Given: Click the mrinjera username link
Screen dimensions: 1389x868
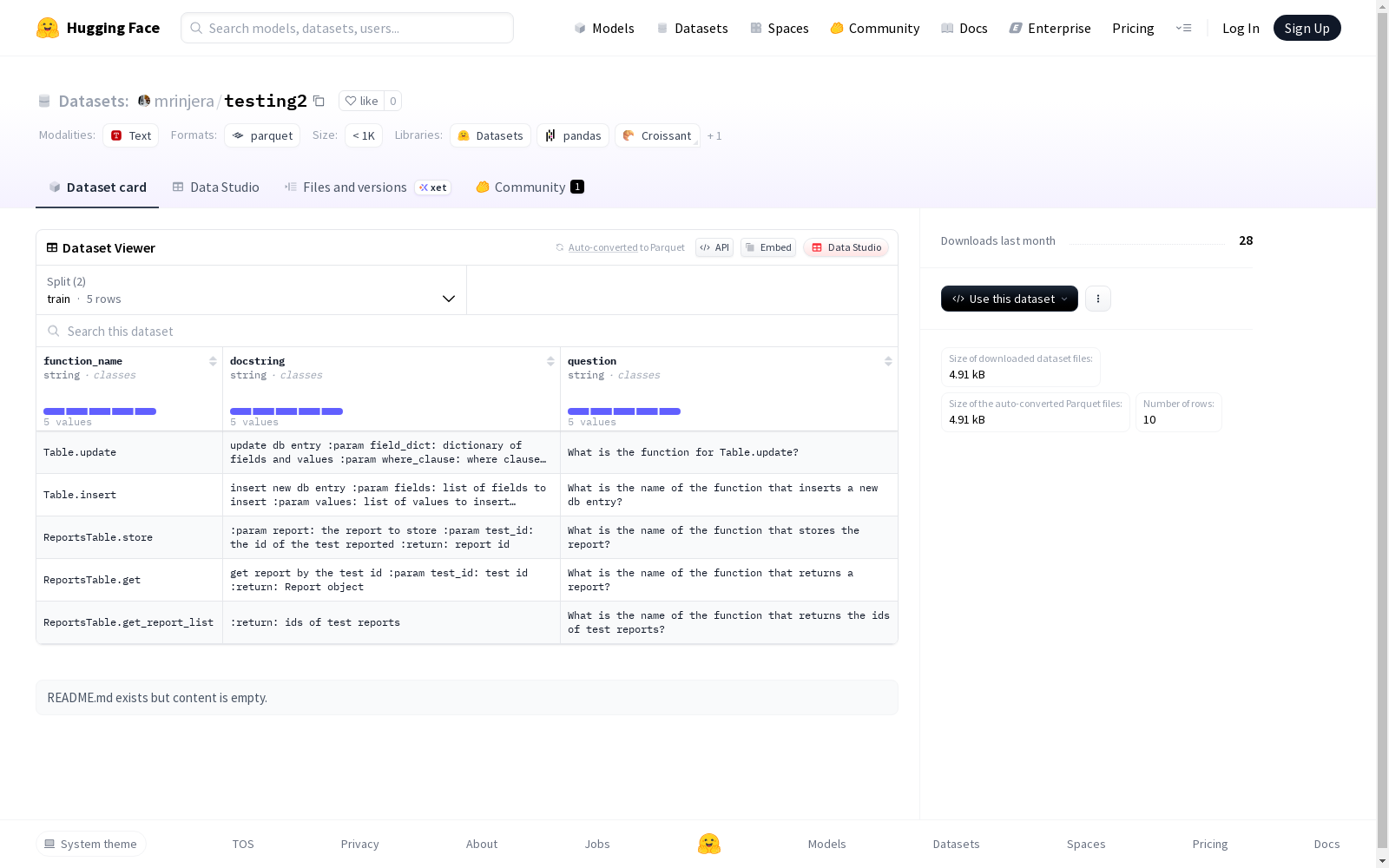Looking at the screenshot, I should point(184,101).
